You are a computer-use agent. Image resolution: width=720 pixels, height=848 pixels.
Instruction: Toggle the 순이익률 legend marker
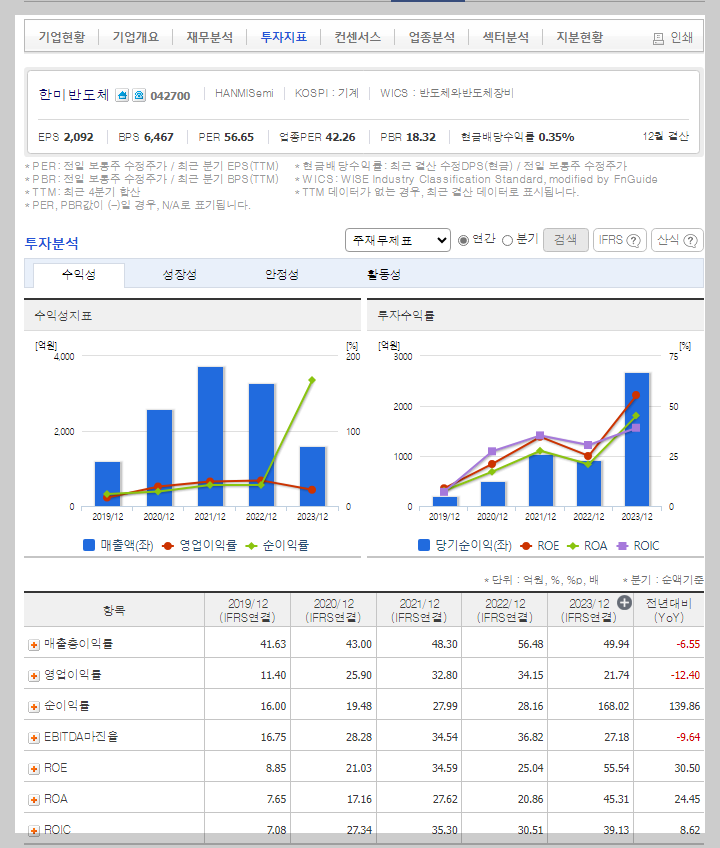[x=251, y=546]
